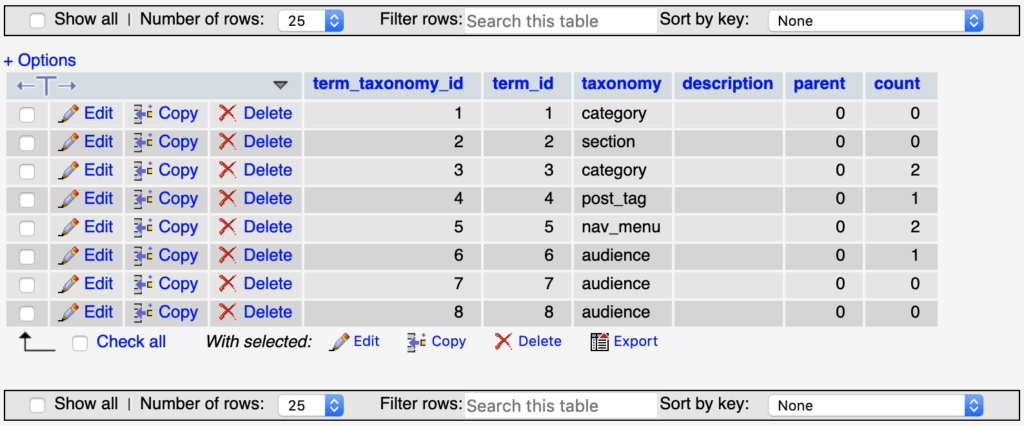Click the Export icon under With selected
This screenshot has width=1024, height=426.
[600, 341]
